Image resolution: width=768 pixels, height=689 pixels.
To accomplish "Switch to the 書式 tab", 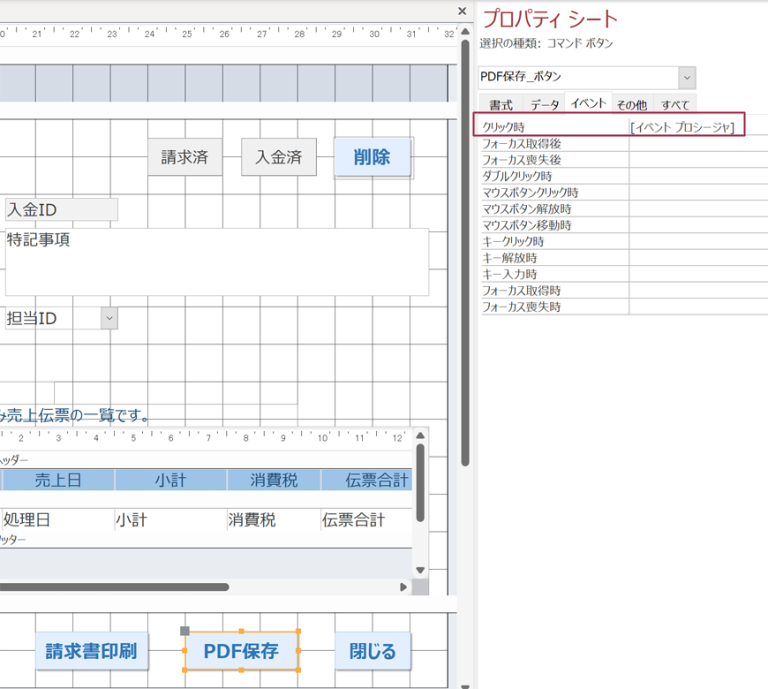I will [x=501, y=105].
